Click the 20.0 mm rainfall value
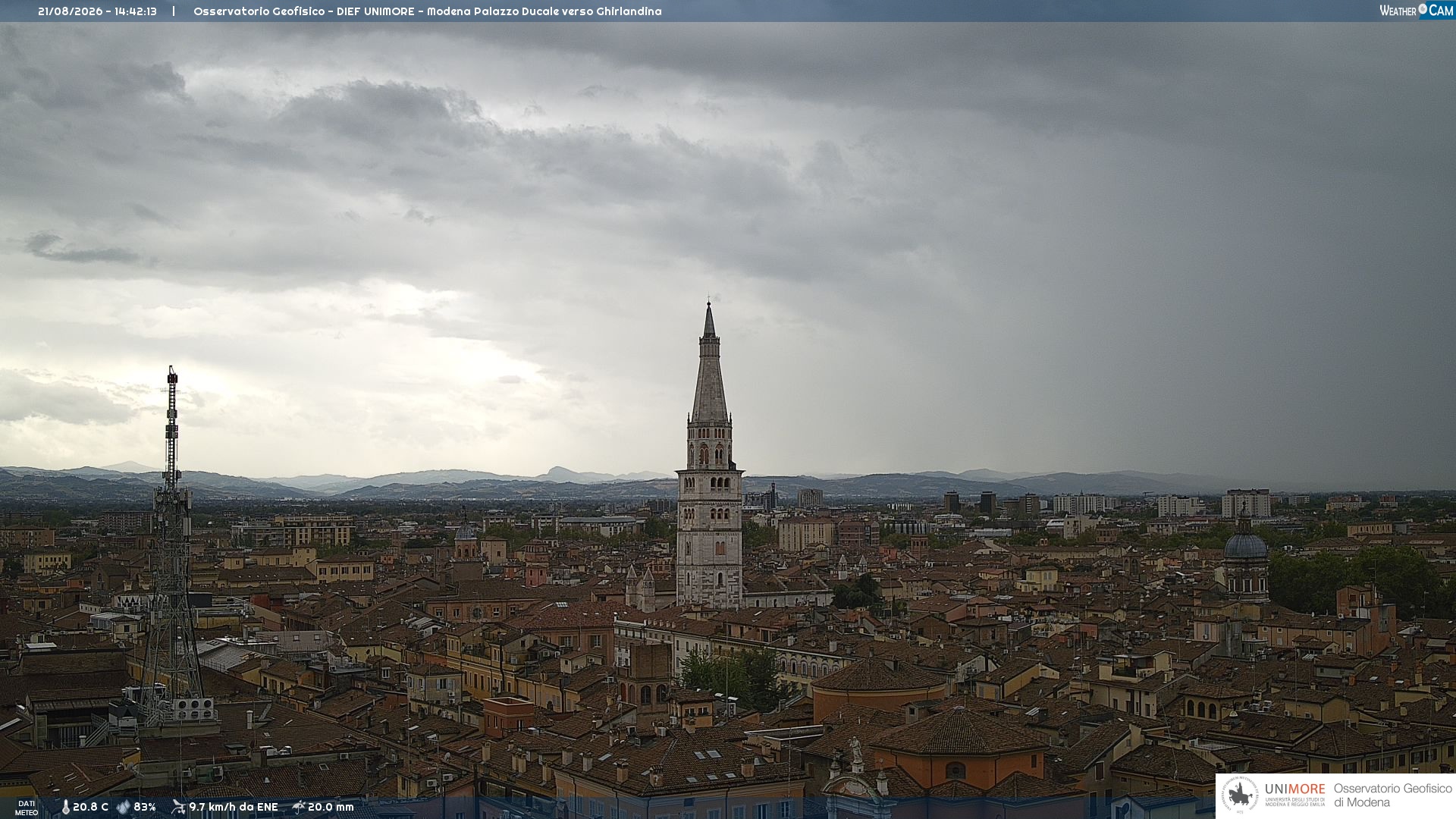The height and width of the screenshot is (819, 1456). click(x=331, y=807)
